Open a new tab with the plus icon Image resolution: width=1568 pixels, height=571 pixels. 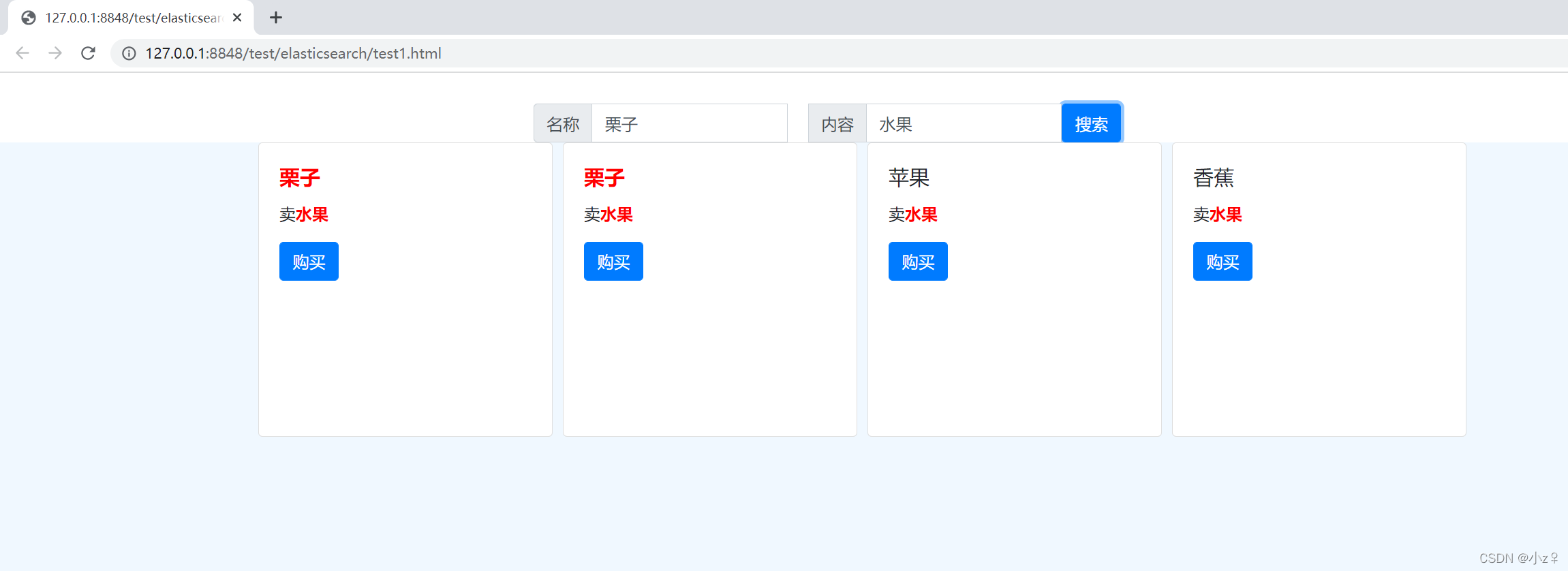tap(275, 18)
